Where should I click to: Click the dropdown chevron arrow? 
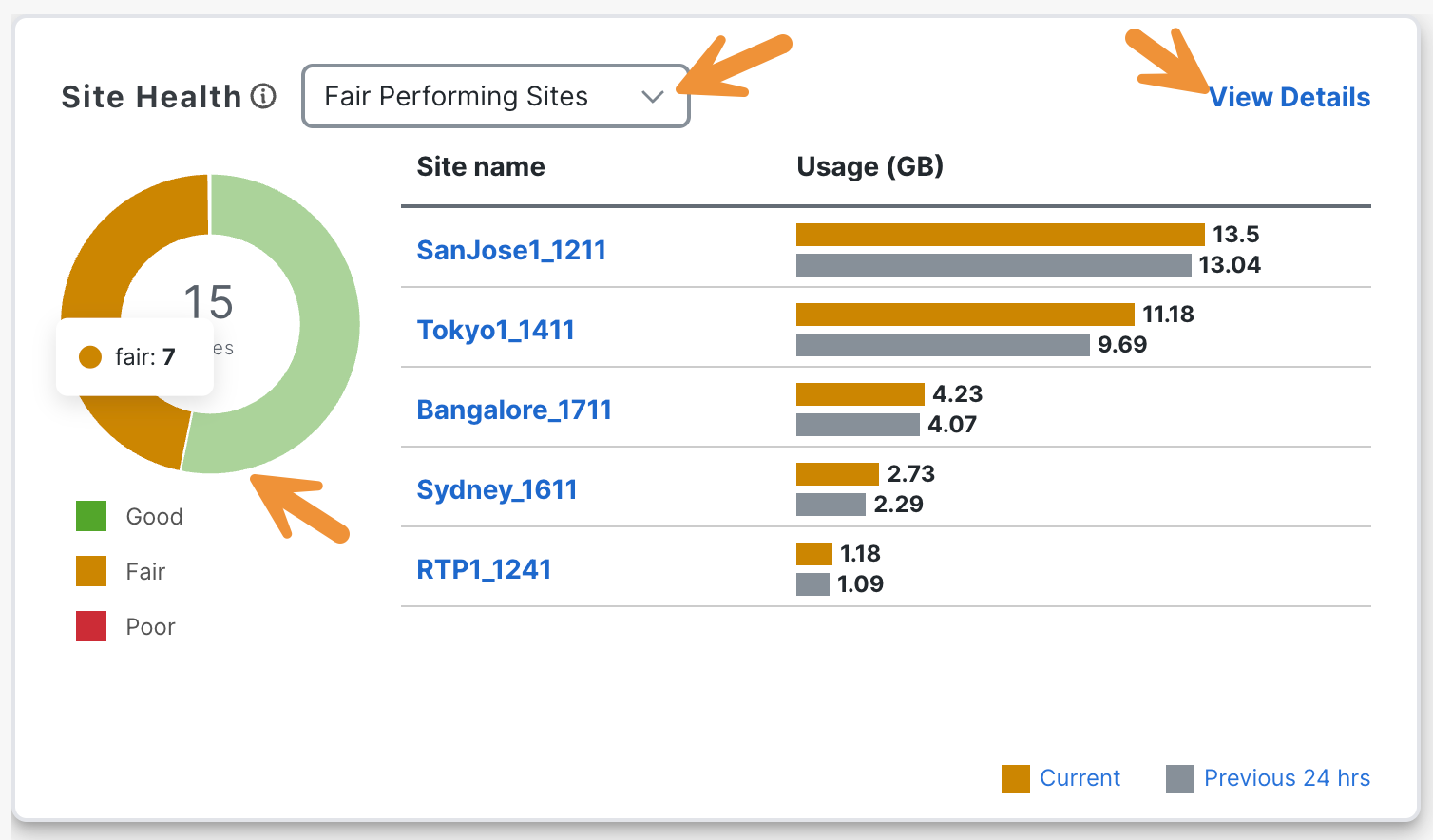pyautogui.click(x=652, y=97)
